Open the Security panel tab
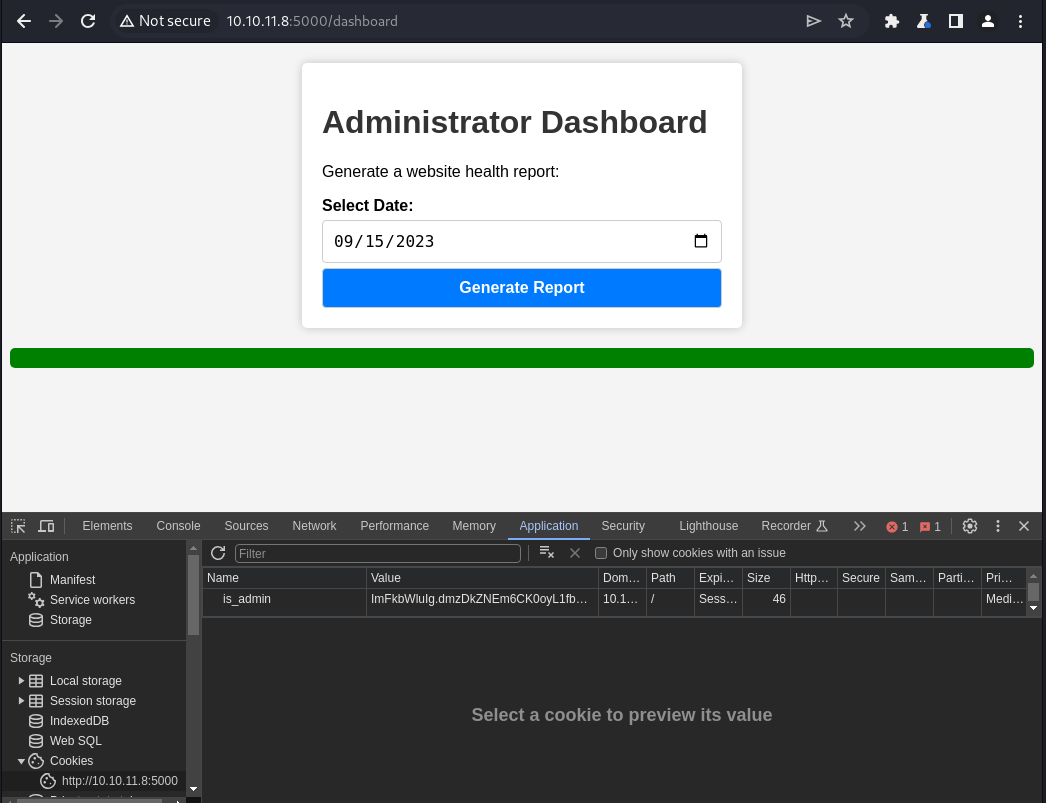 (623, 525)
